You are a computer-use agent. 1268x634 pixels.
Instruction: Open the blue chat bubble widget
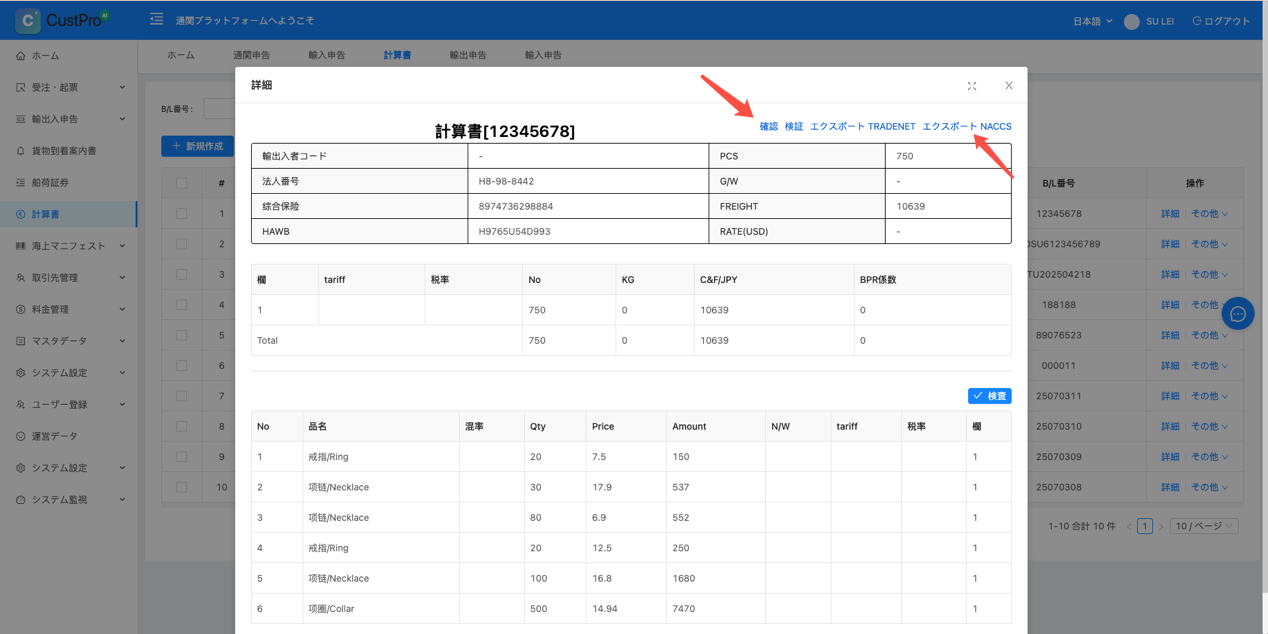click(1237, 314)
